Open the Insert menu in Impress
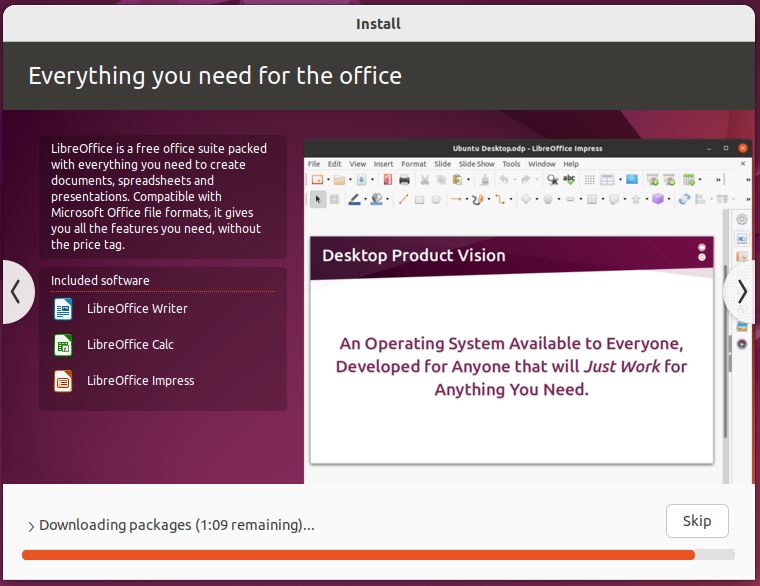The height and width of the screenshot is (586, 760). pos(383,164)
